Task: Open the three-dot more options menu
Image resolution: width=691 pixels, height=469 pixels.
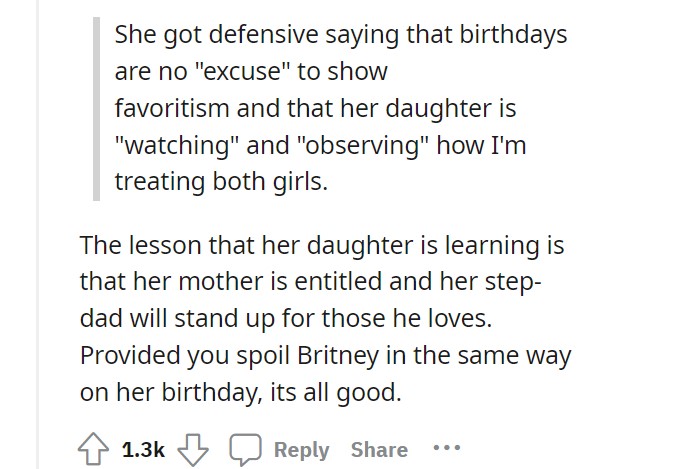Action: coord(446,448)
